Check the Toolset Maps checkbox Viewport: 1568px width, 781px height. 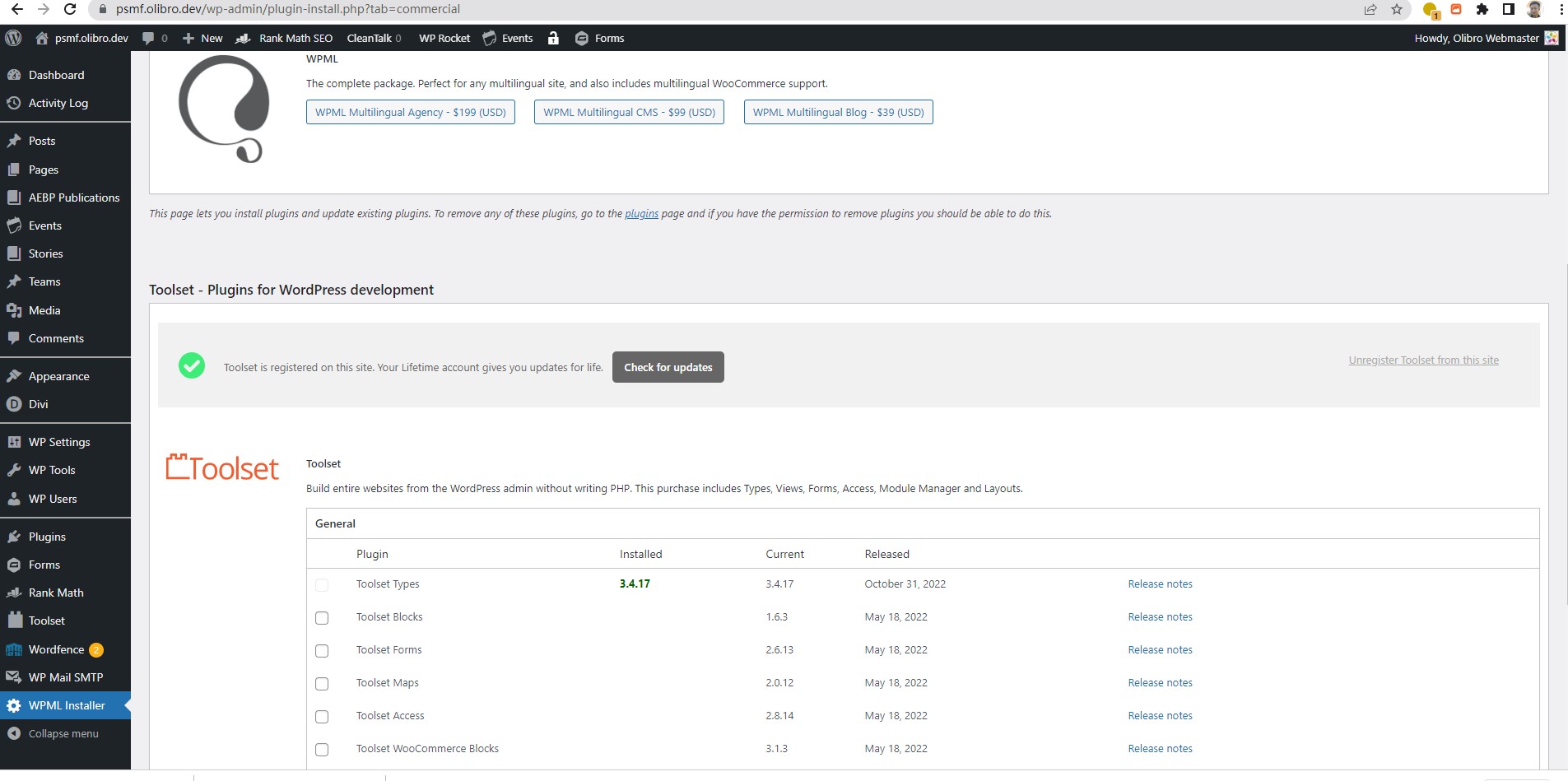click(x=322, y=684)
